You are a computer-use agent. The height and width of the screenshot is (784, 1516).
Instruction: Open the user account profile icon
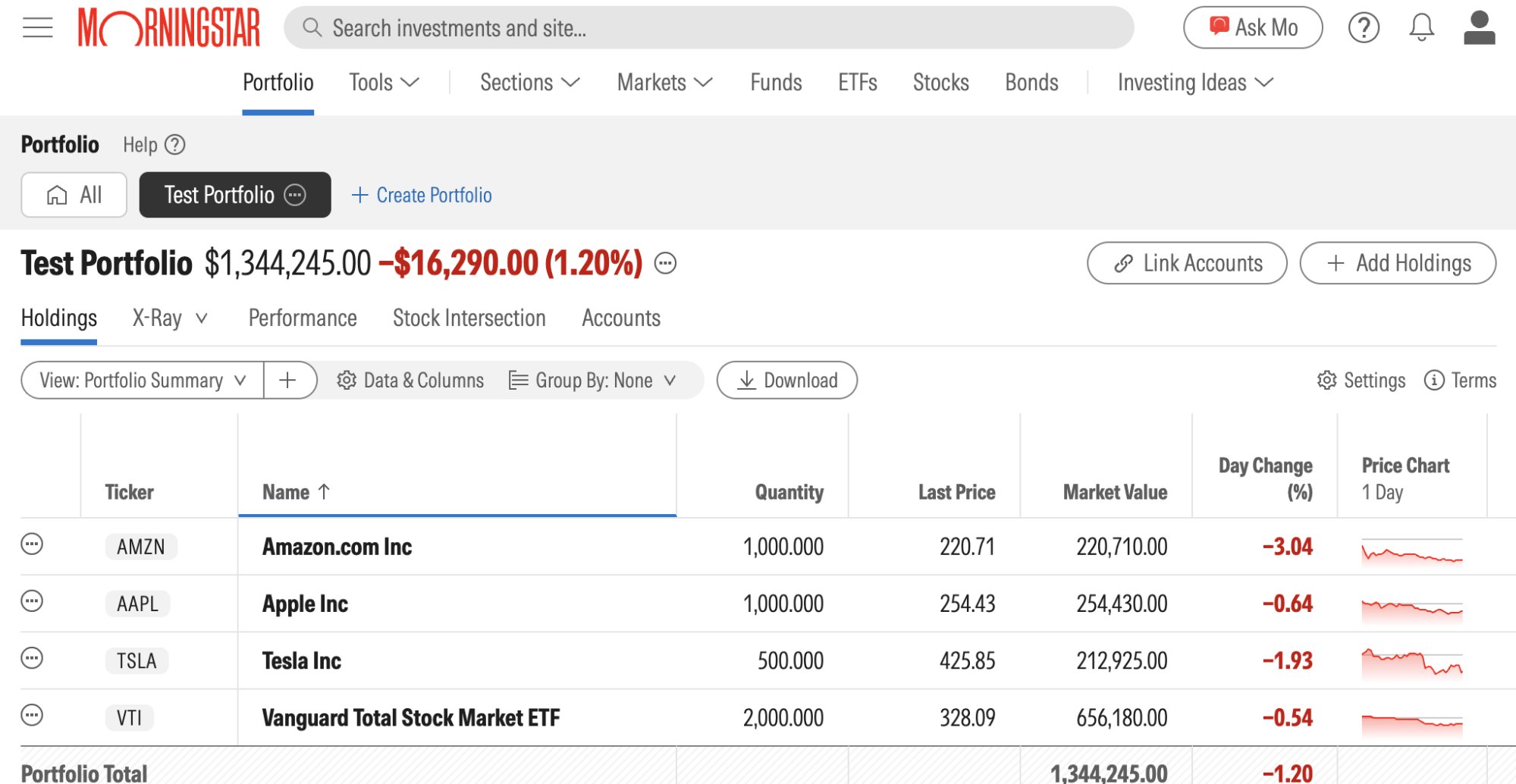coord(1478,28)
